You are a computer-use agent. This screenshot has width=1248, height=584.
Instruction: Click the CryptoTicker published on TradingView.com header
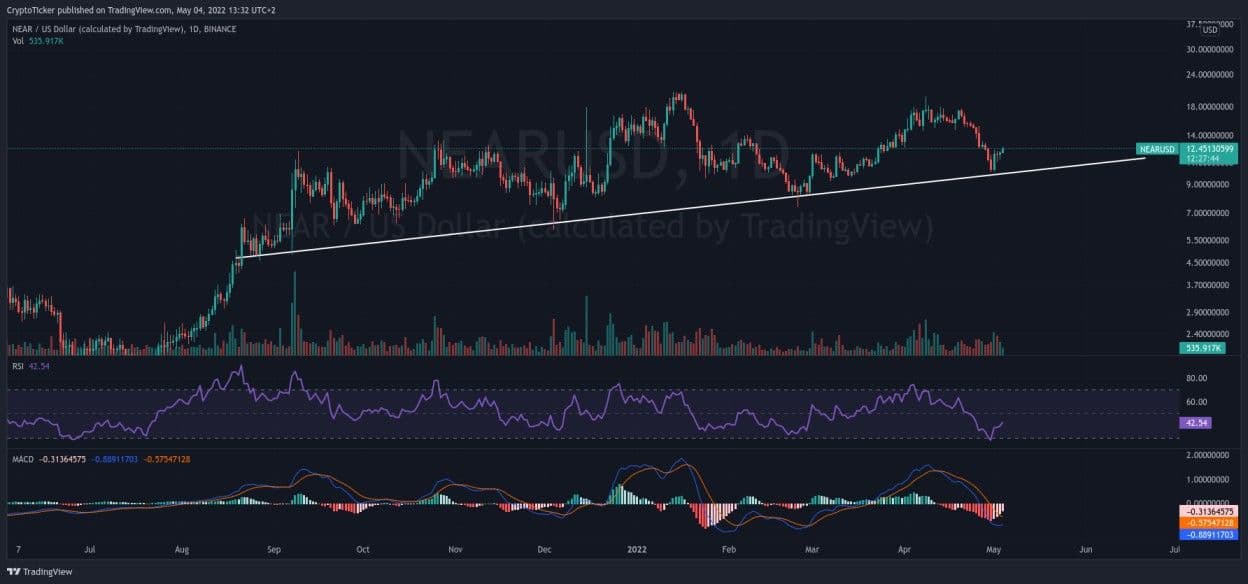pyautogui.click(x=143, y=9)
